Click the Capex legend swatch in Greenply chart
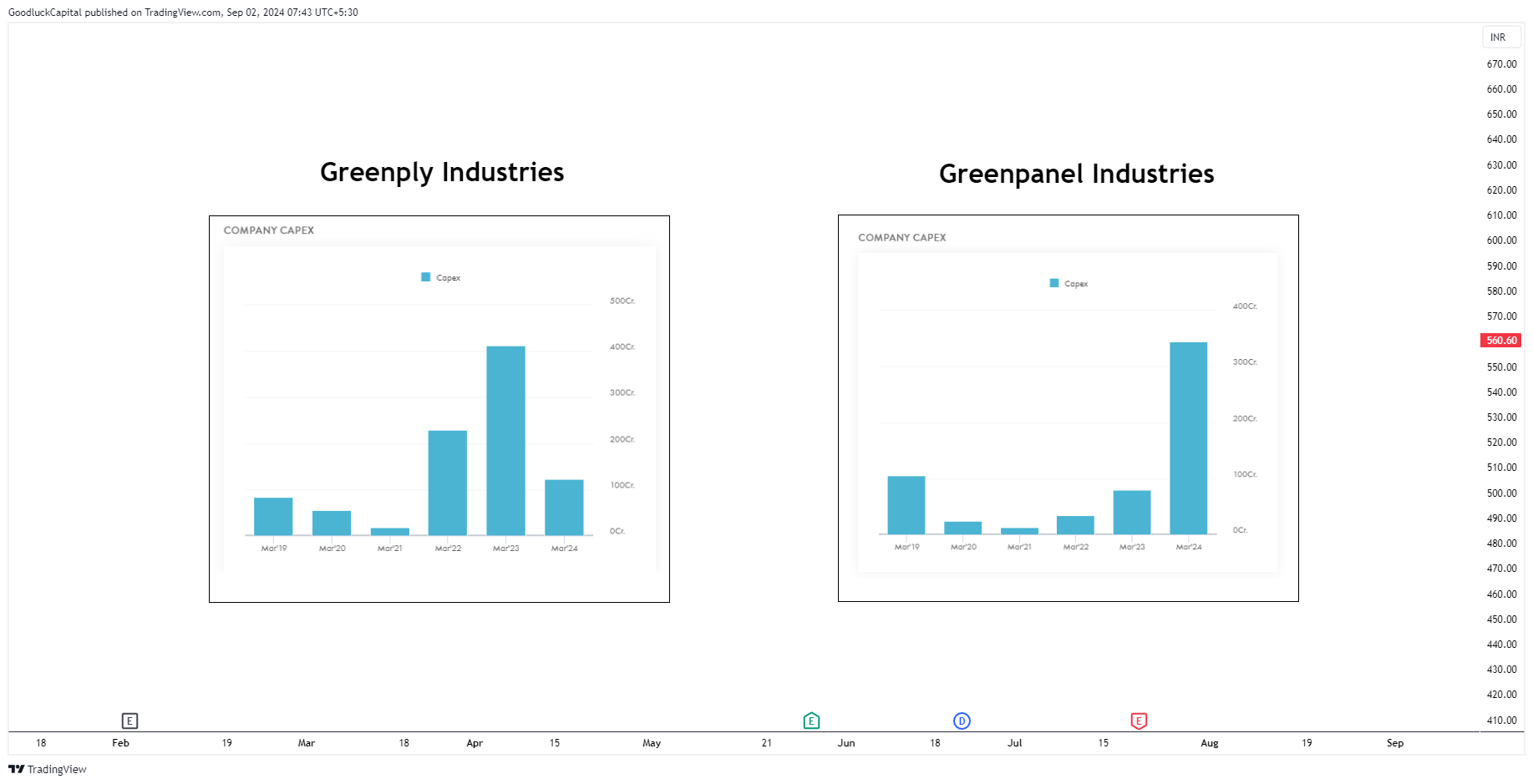This screenshot has width=1533, height=784. click(425, 277)
